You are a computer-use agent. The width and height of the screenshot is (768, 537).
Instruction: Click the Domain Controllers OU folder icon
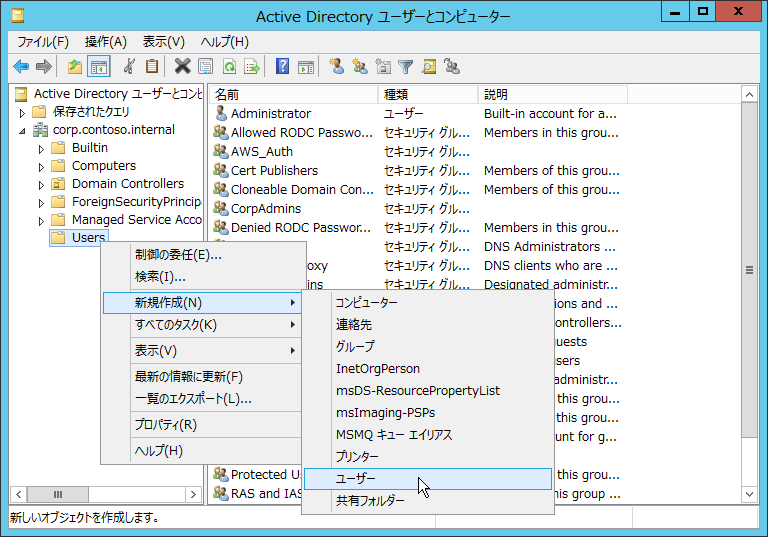click(58, 184)
